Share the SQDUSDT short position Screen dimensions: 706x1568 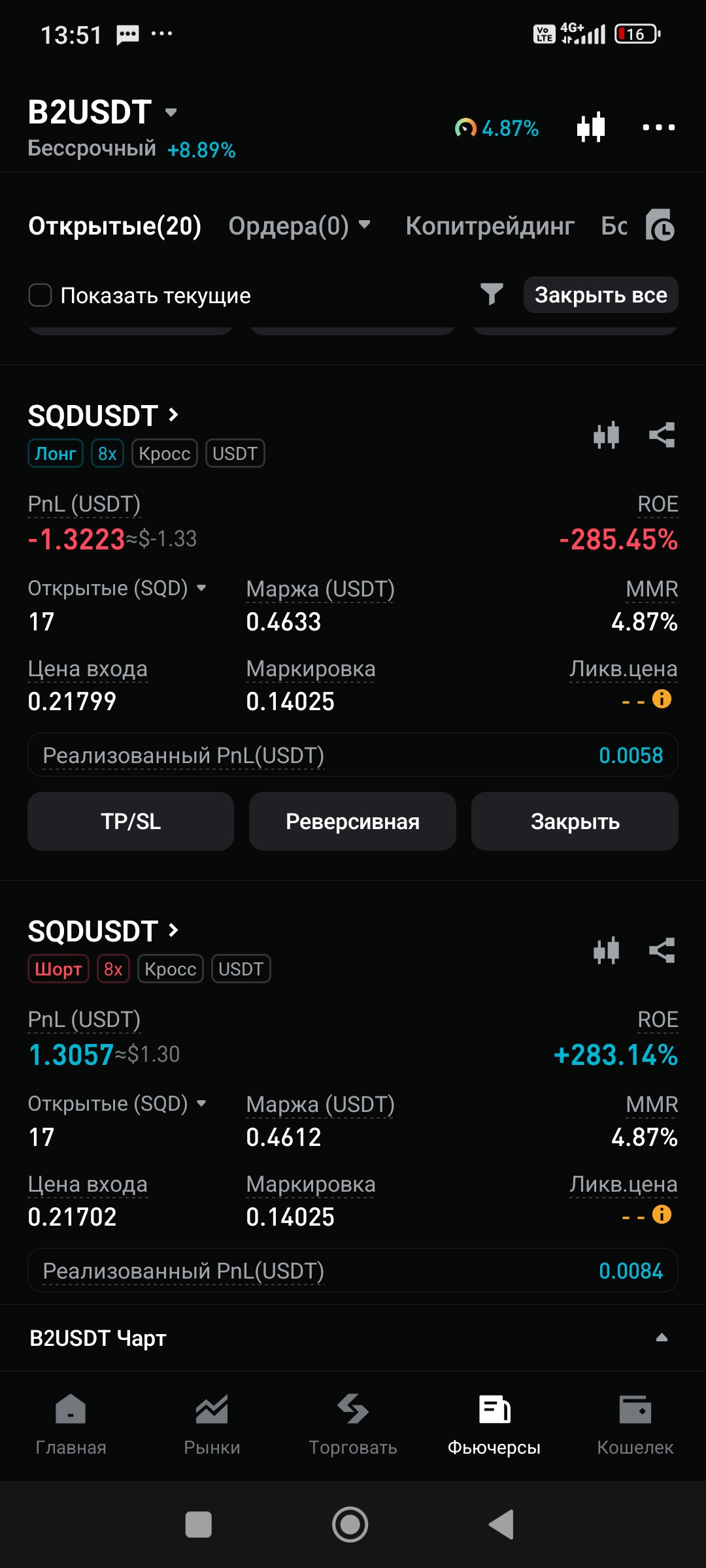click(662, 951)
